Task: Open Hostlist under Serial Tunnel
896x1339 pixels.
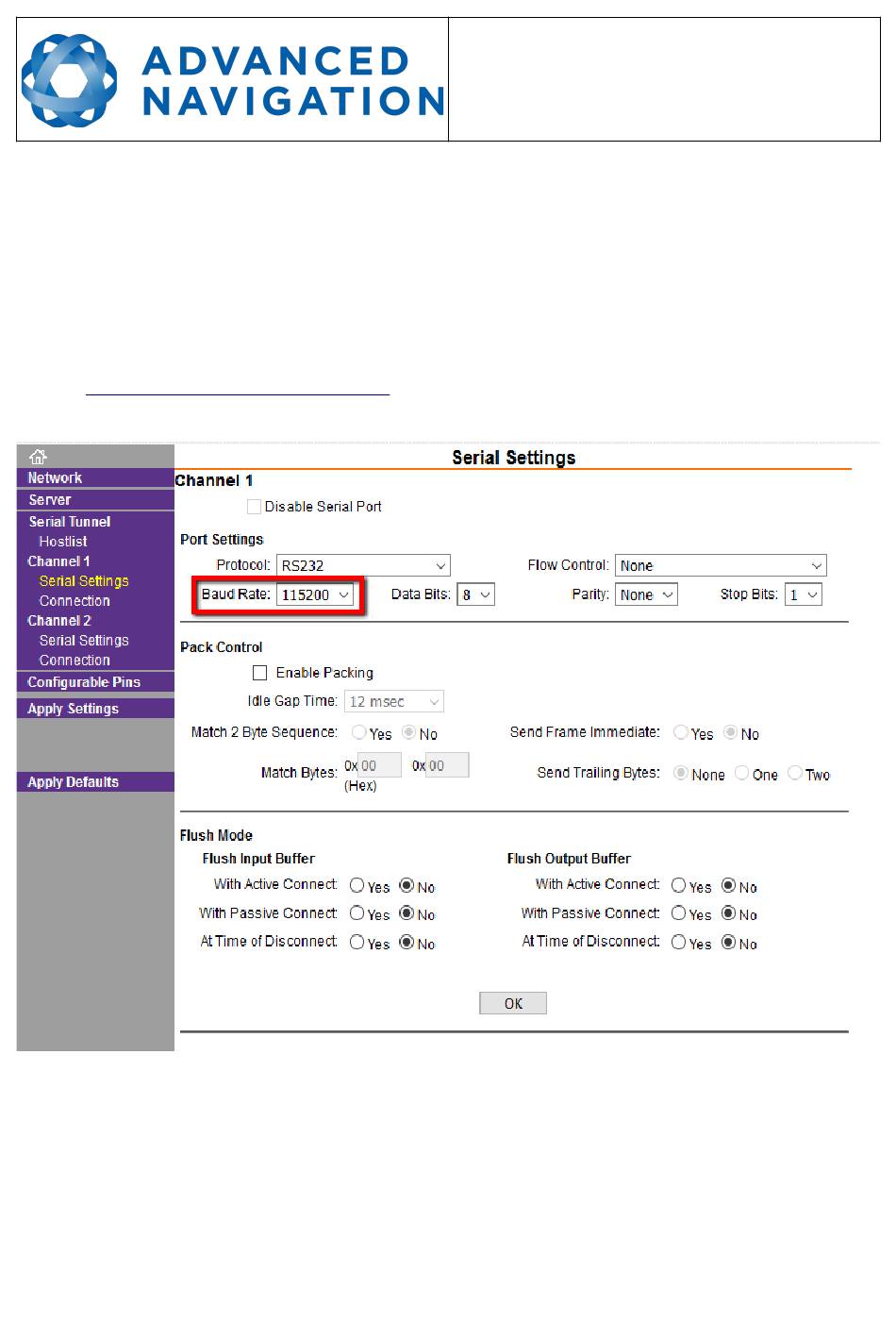Action: point(63,542)
